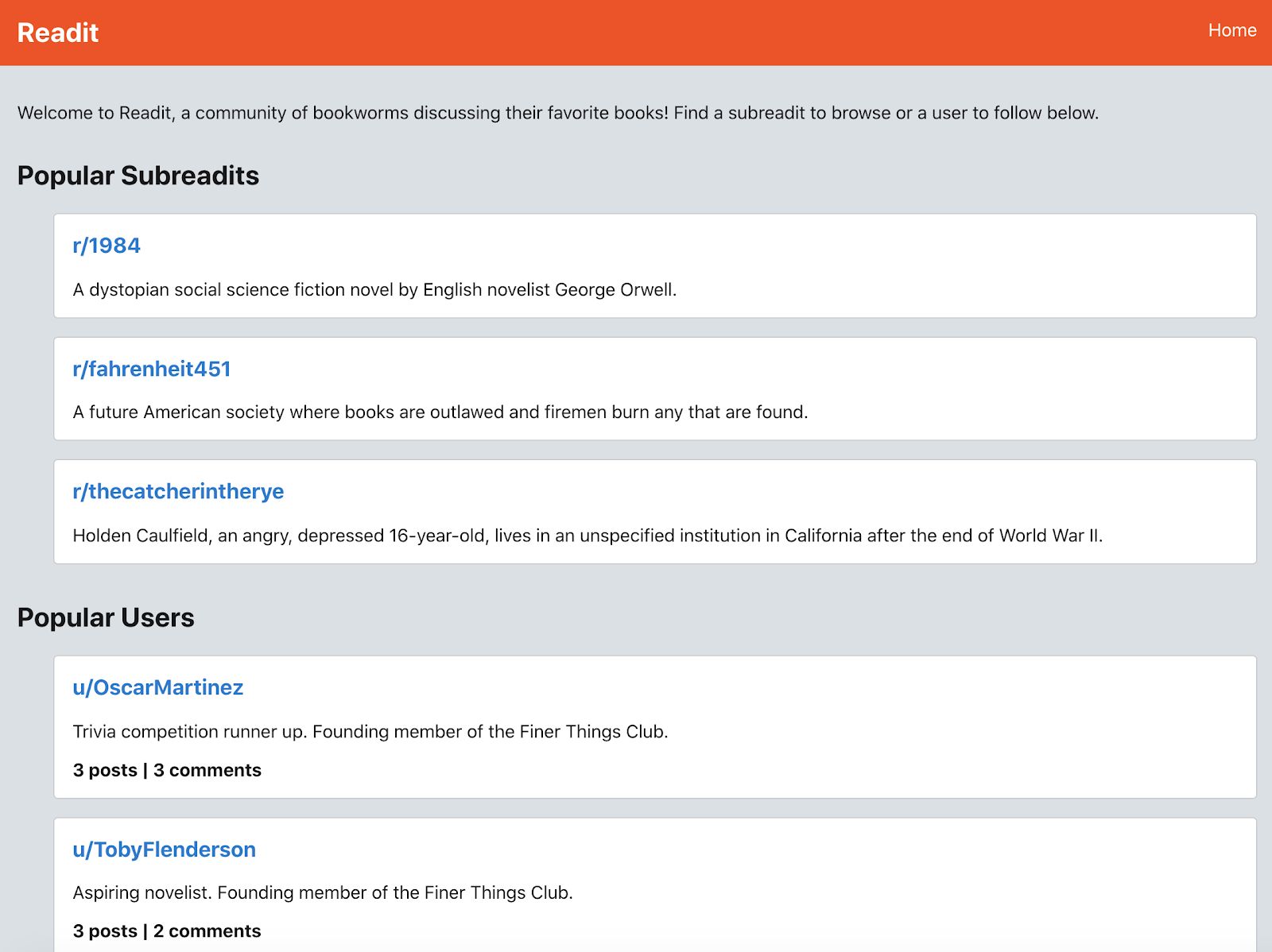Click the George Orwell novel description
The height and width of the screenshot is (952, 1272).
click(374, 289)
